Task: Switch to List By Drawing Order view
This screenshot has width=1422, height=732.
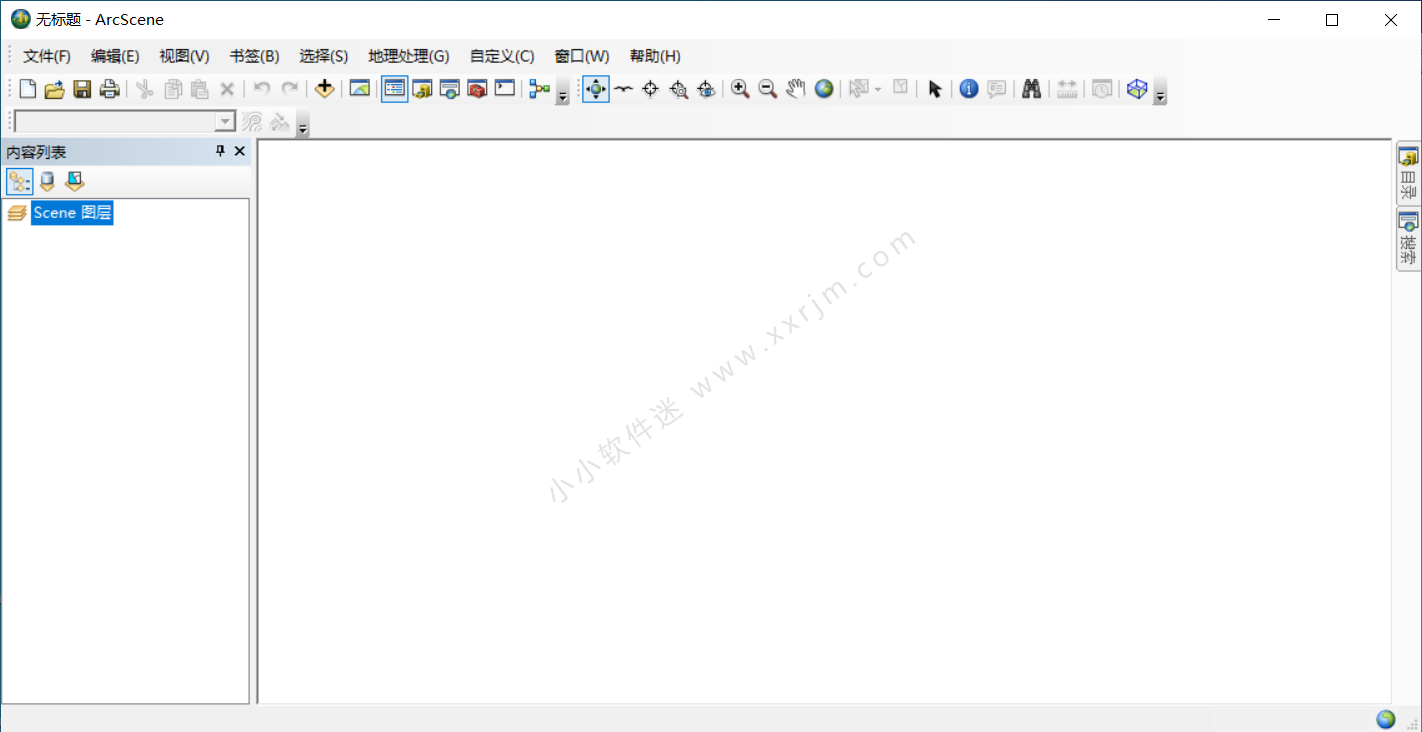Action: click(19, 181)
